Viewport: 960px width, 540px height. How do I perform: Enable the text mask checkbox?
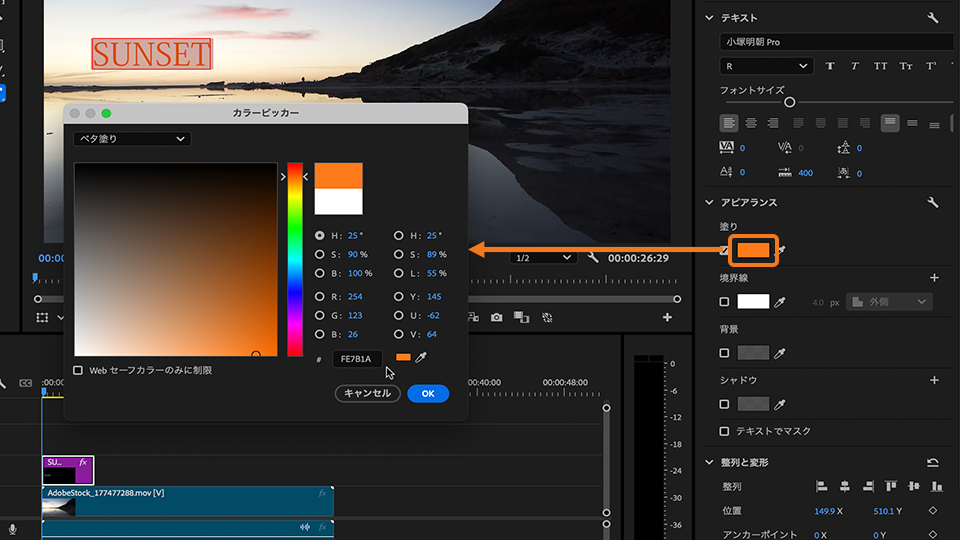coord(725,431)
